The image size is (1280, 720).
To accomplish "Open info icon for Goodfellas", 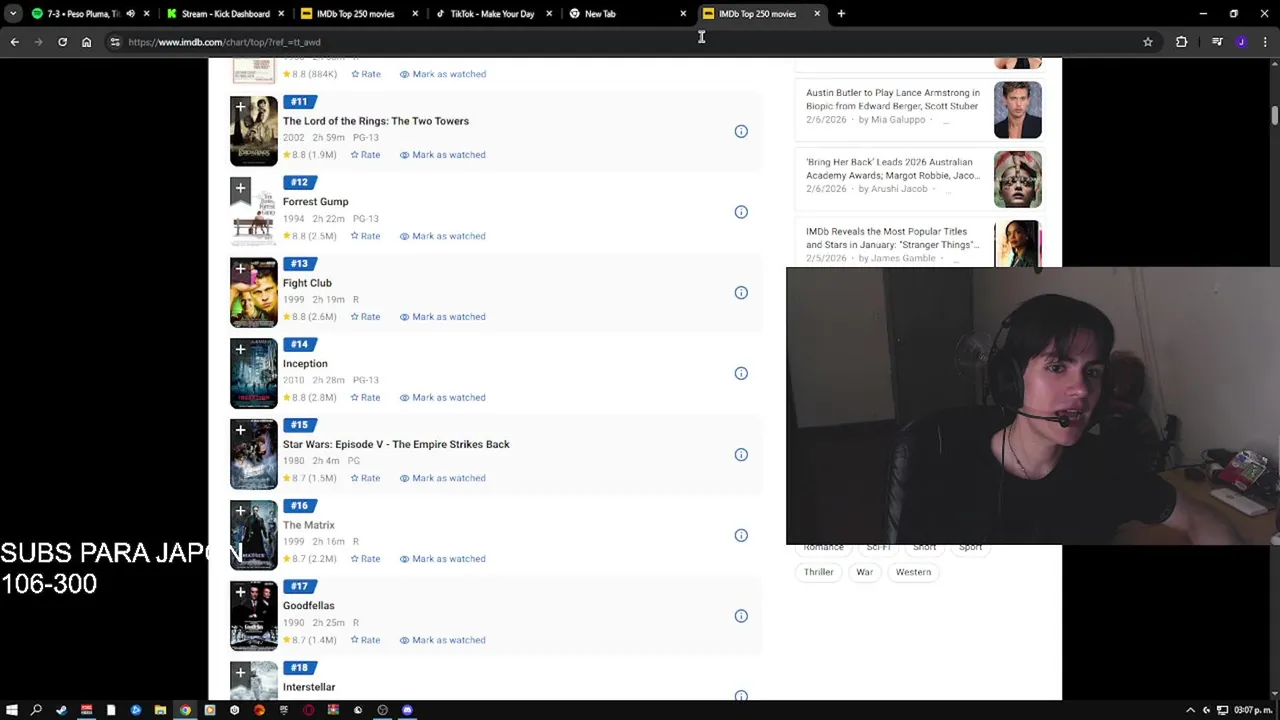I will [x=741, y=616].
